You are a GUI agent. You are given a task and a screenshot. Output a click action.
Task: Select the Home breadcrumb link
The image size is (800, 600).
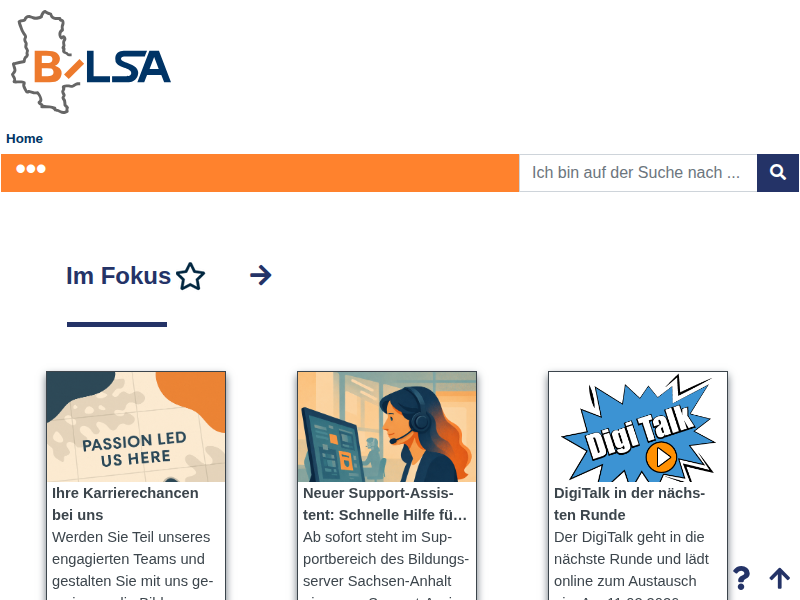(x=24, y=138)
